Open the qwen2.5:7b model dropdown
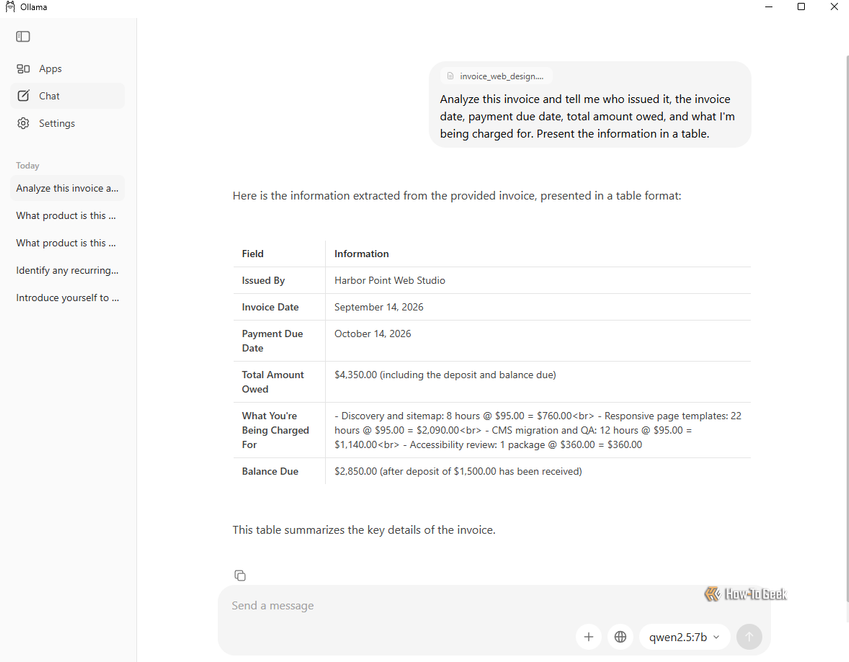849x662 pixels. tap(684, 637)
